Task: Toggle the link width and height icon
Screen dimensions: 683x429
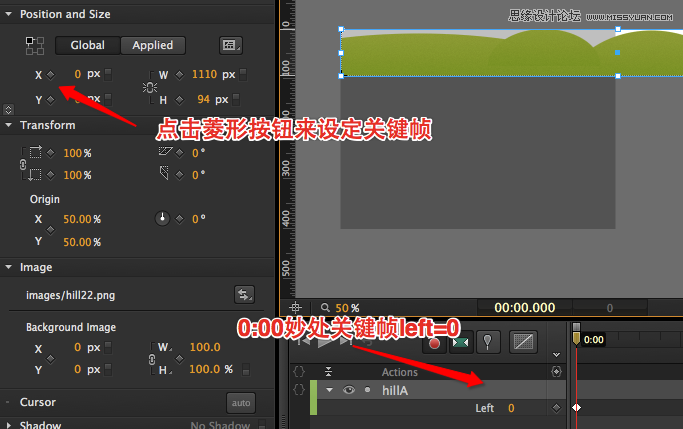Action: point(150,88)
